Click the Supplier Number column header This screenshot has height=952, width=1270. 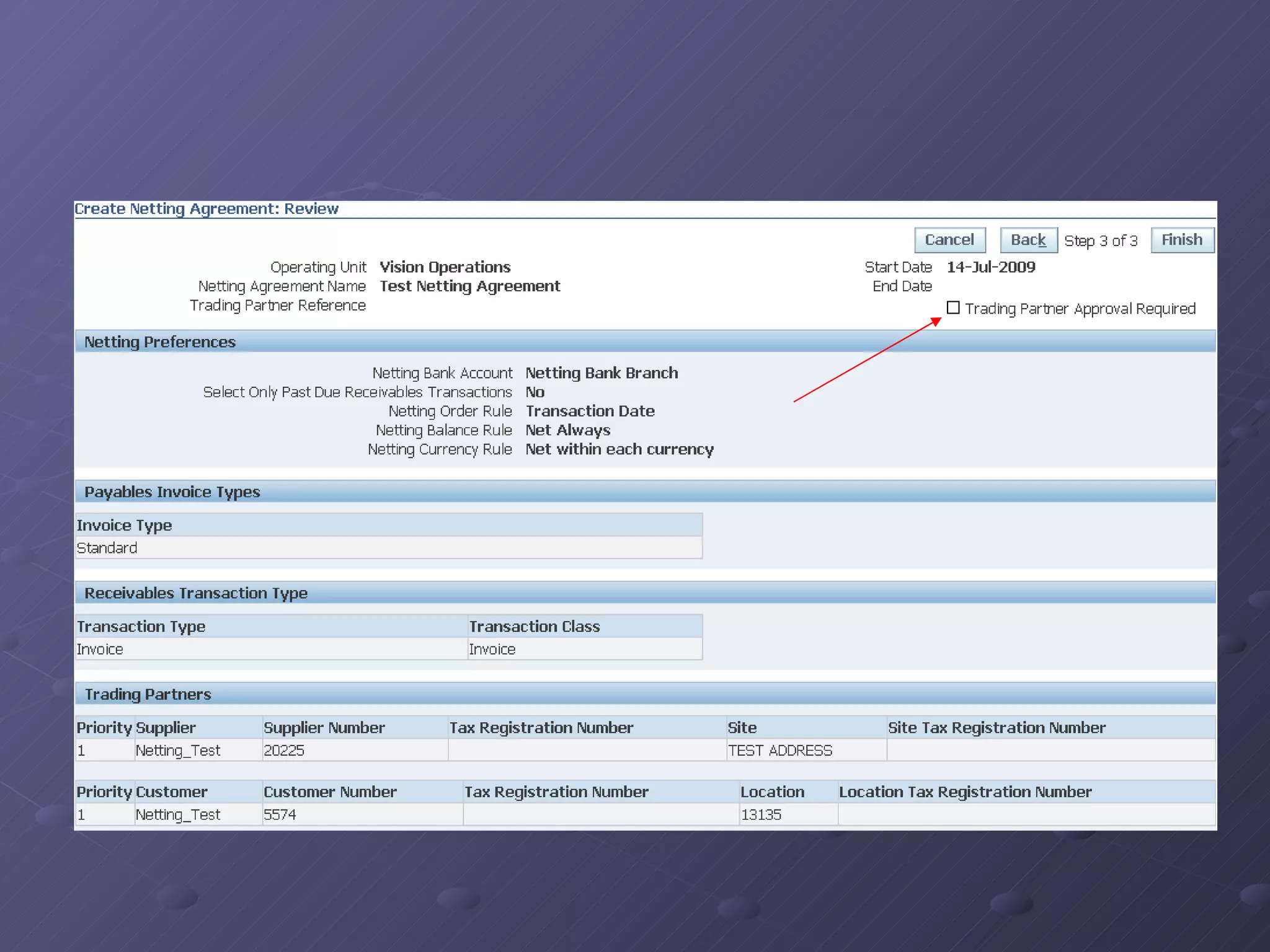coord(324,728)
